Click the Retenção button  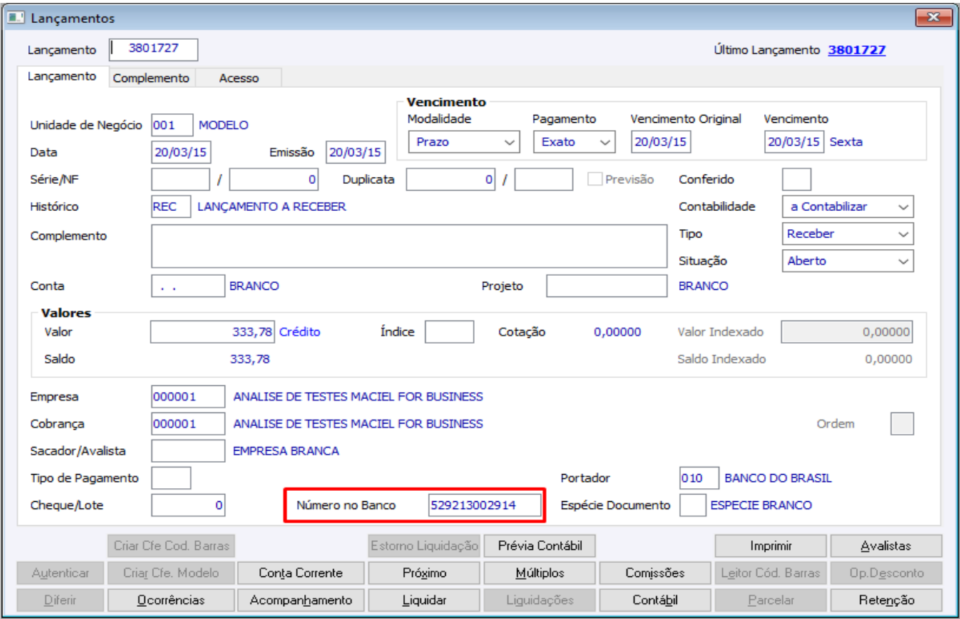click(x=886, y=600)
